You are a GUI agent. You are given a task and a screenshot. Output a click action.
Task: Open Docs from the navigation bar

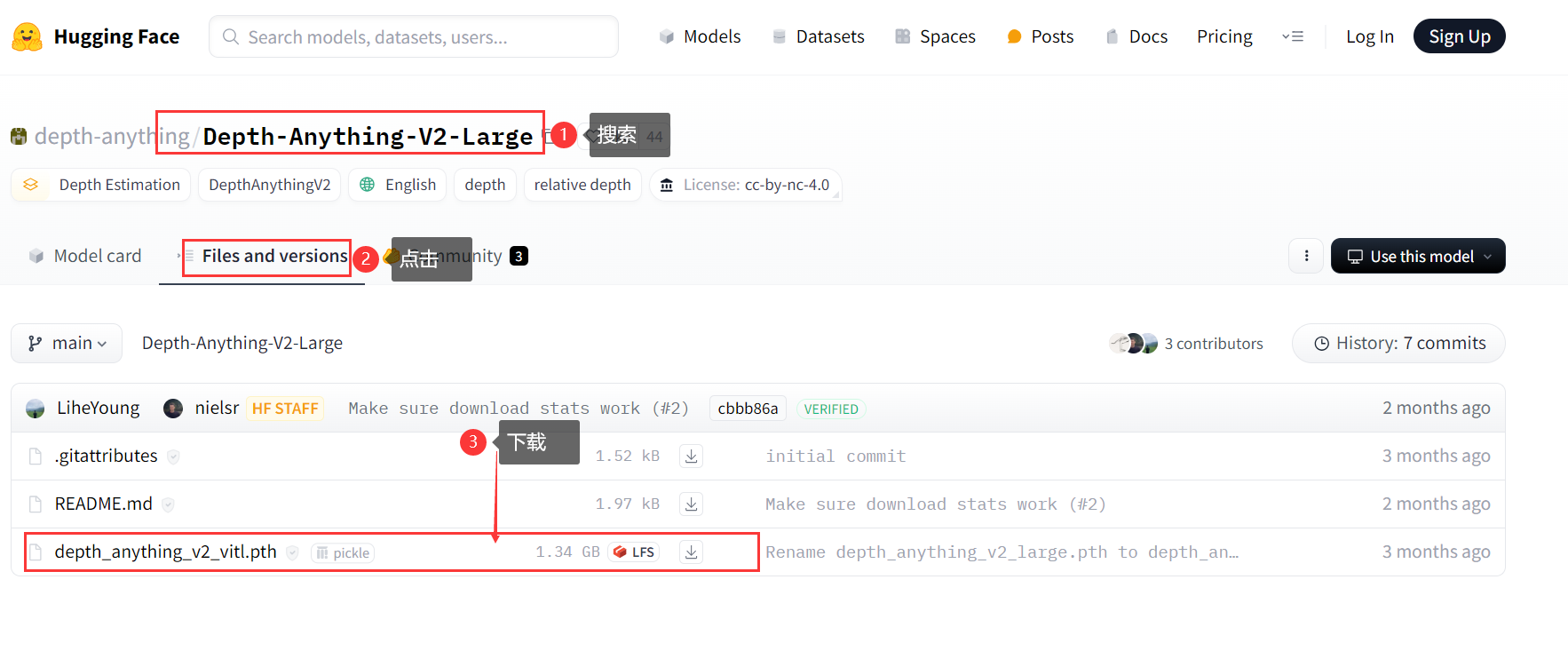point(1136,36)
